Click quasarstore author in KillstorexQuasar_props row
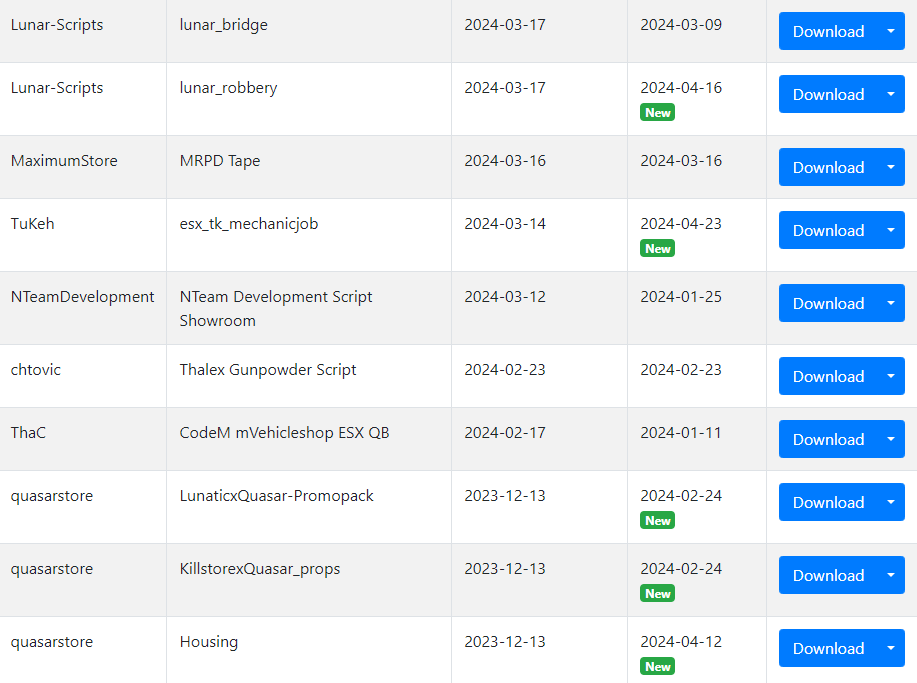Viewport: 917px width, 683px height. [51, 569]
